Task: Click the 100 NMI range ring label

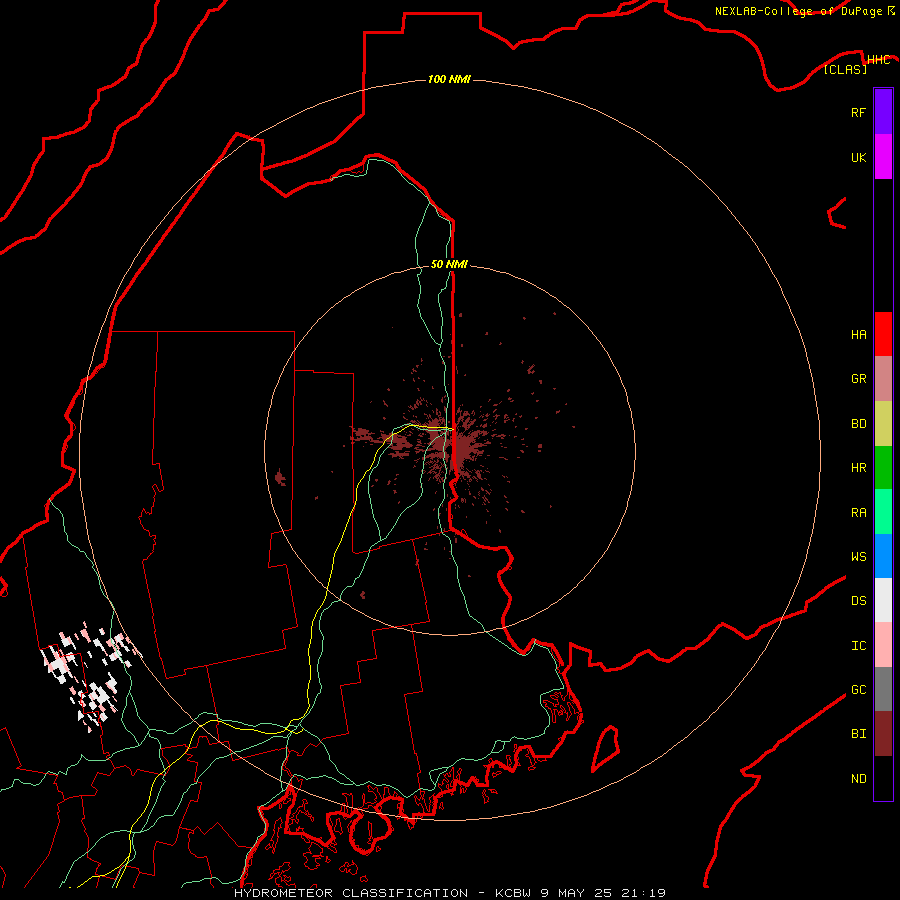Action: pyautogui.click(x=449, y=79)
